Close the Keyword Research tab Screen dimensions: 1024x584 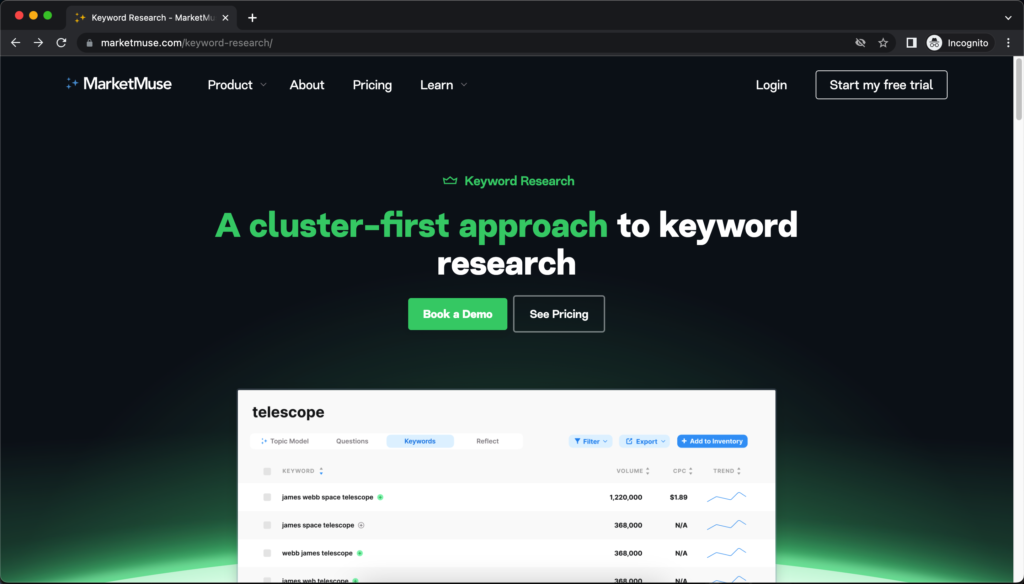tap(225, 18)
